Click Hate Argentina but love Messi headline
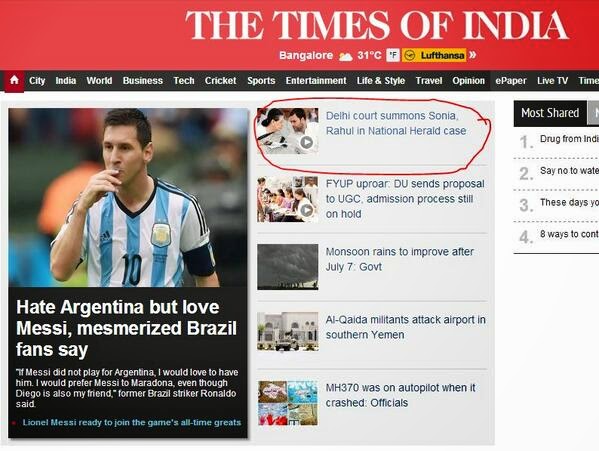The image size is (599, 451). 126,328
